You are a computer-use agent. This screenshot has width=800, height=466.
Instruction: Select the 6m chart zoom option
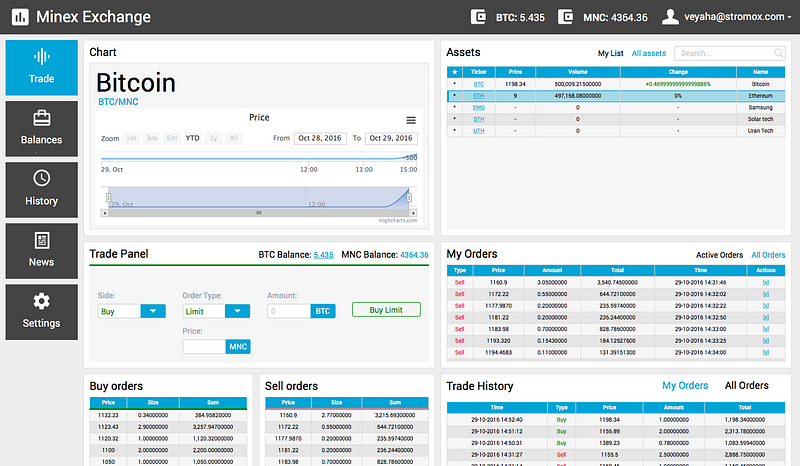[172, 138]
